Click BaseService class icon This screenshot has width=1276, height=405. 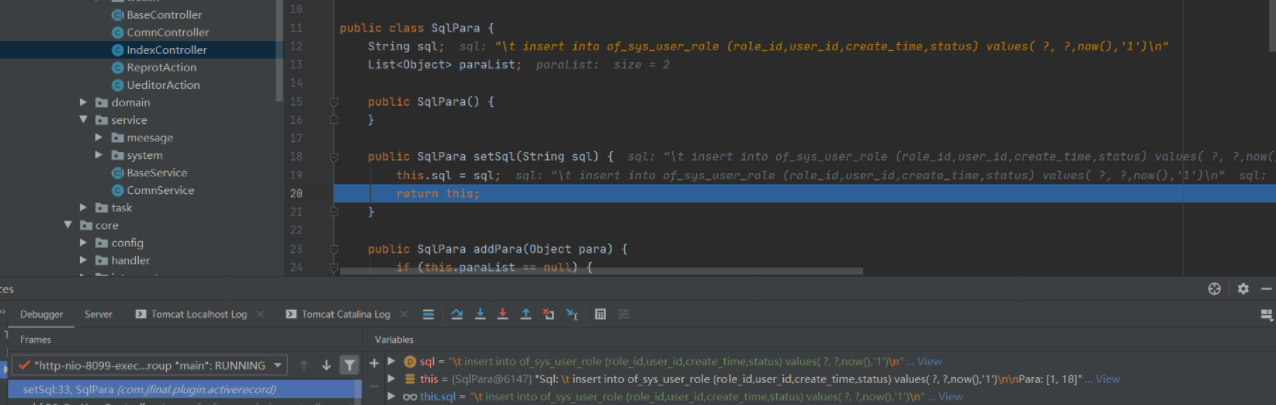[x=118, y=172]
